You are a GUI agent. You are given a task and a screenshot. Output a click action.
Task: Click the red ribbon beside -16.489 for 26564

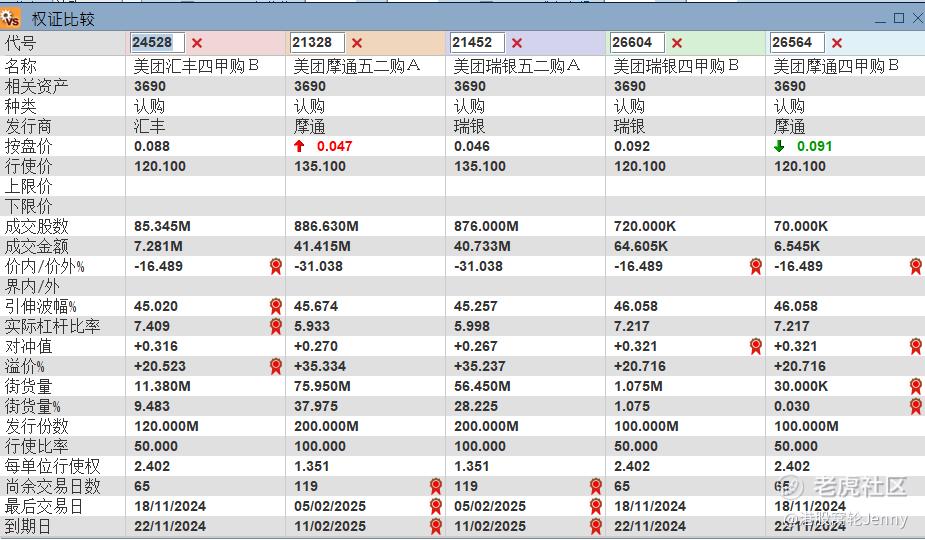coord(916,266)
